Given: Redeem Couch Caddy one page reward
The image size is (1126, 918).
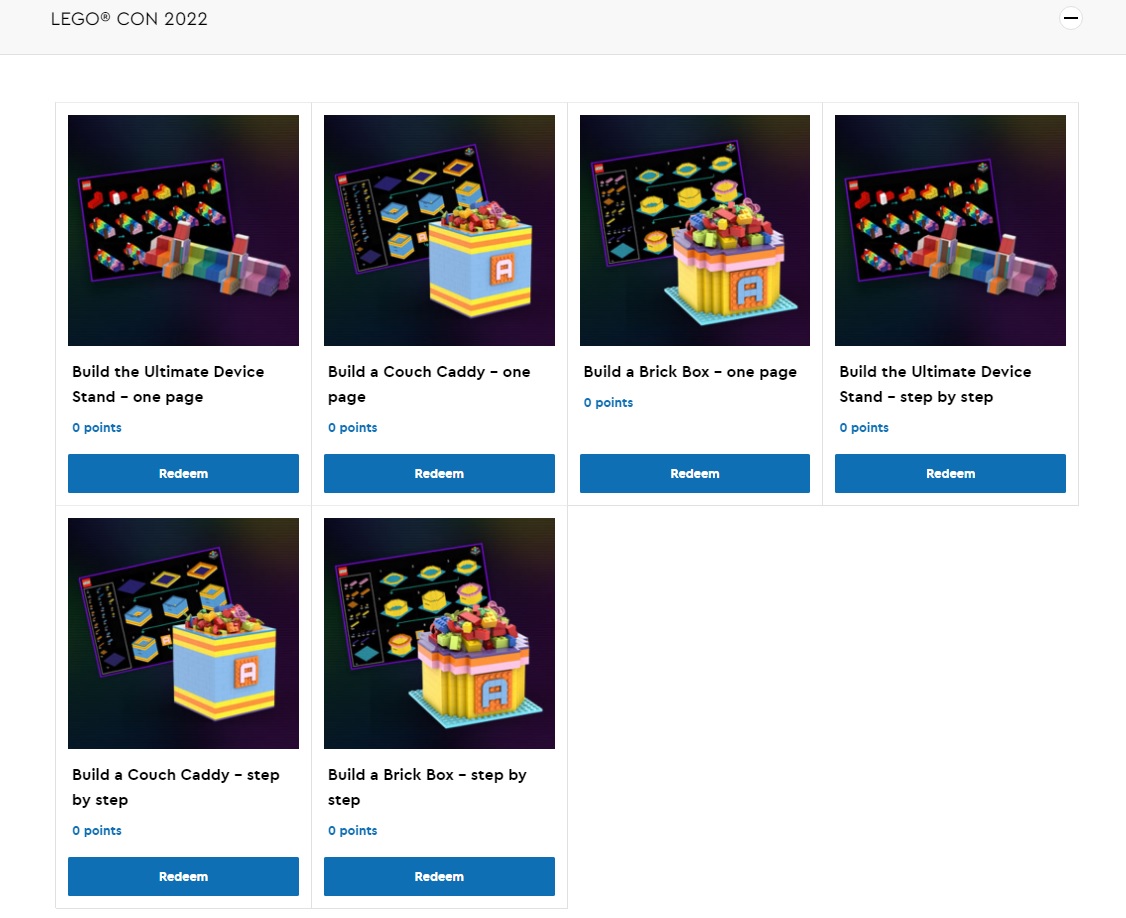Looking at the screenshot, I should [439, 473].
